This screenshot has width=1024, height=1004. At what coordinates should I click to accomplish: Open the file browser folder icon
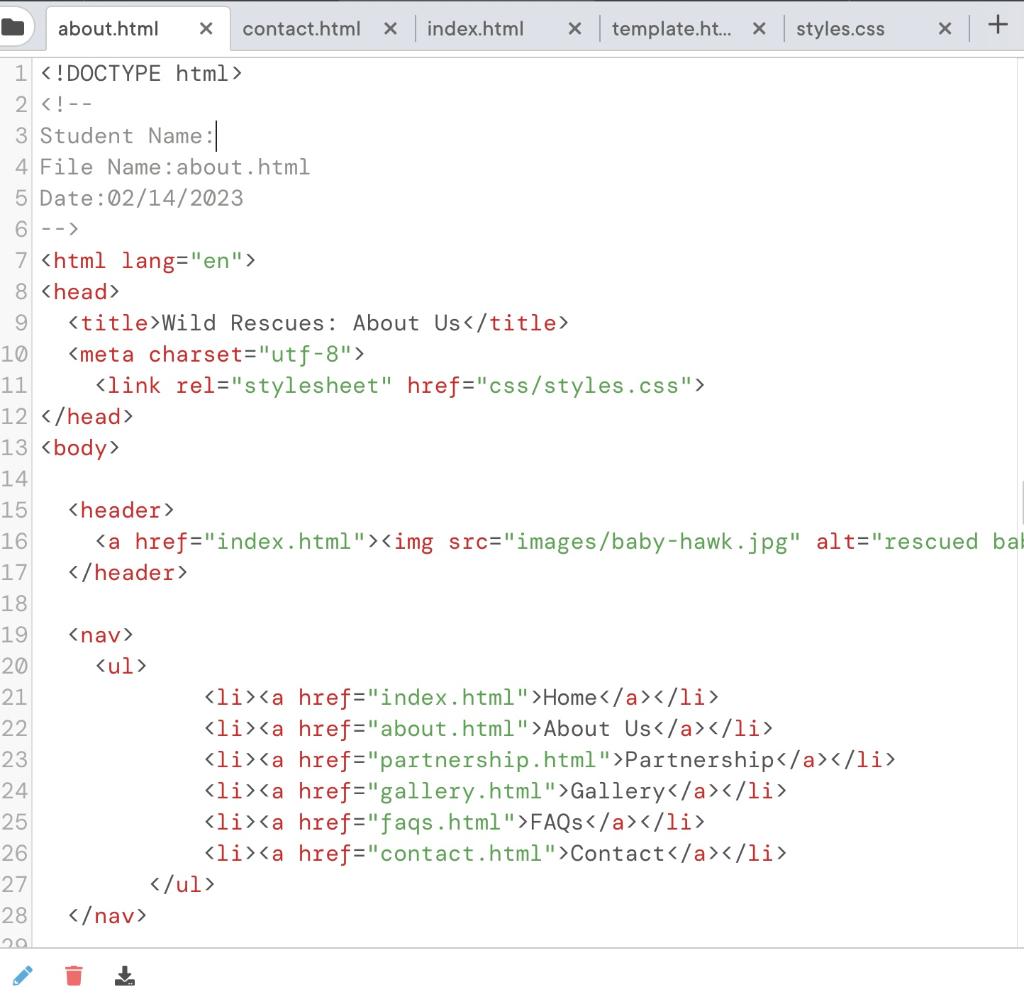pos(15,28)
